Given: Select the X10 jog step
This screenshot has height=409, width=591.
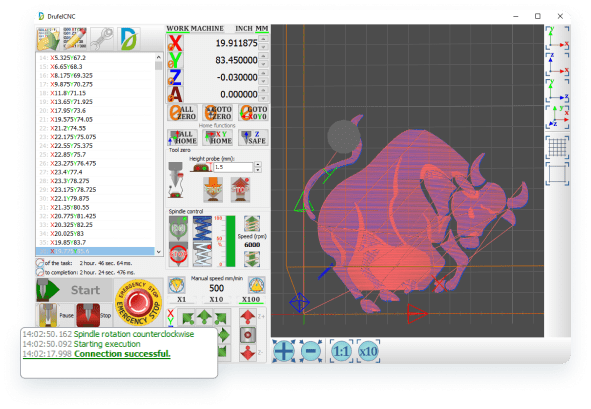Looking at the screenshot, I should (216, 299).
